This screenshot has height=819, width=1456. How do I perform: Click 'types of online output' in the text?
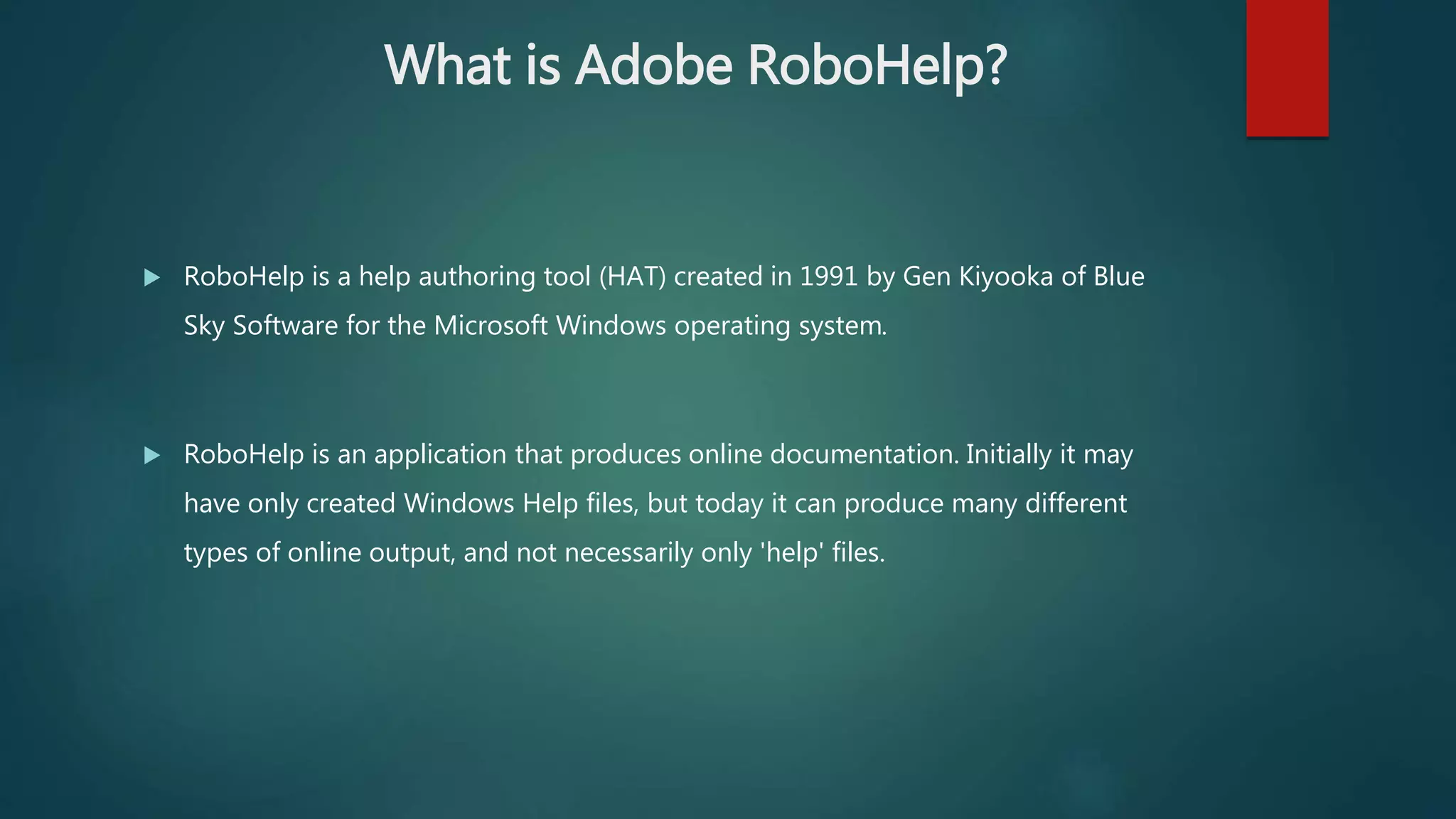tap(318, 552)
